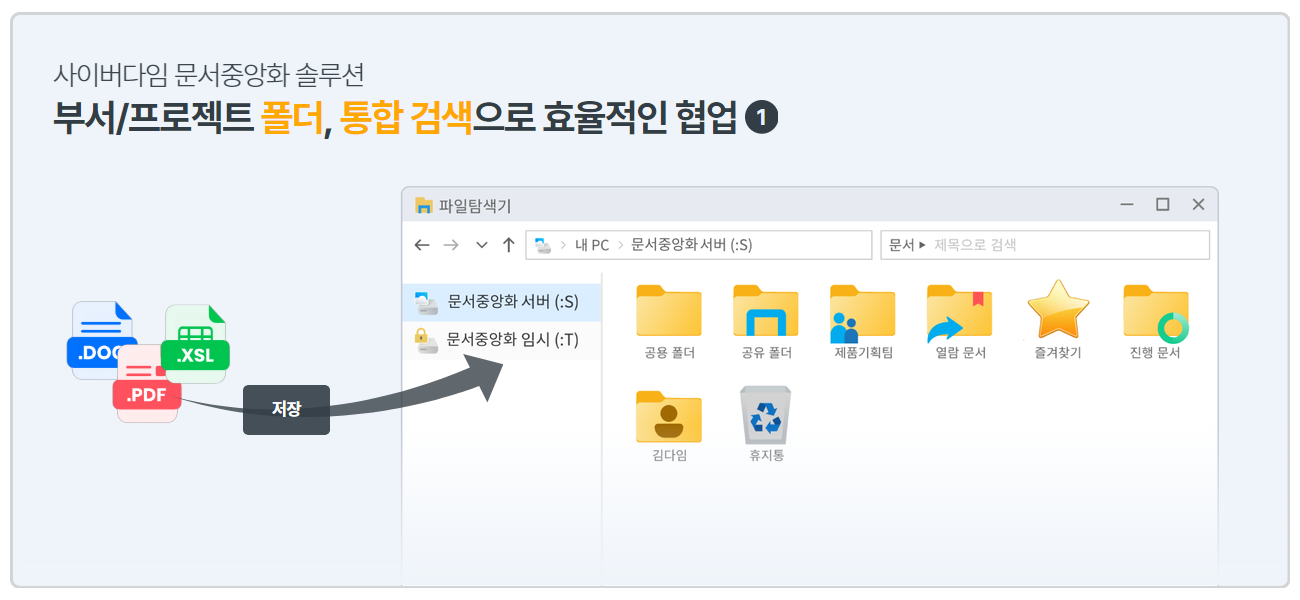Click the up-one-level arrow
This screenshot has width=1300, height=600.
point(508,245)
